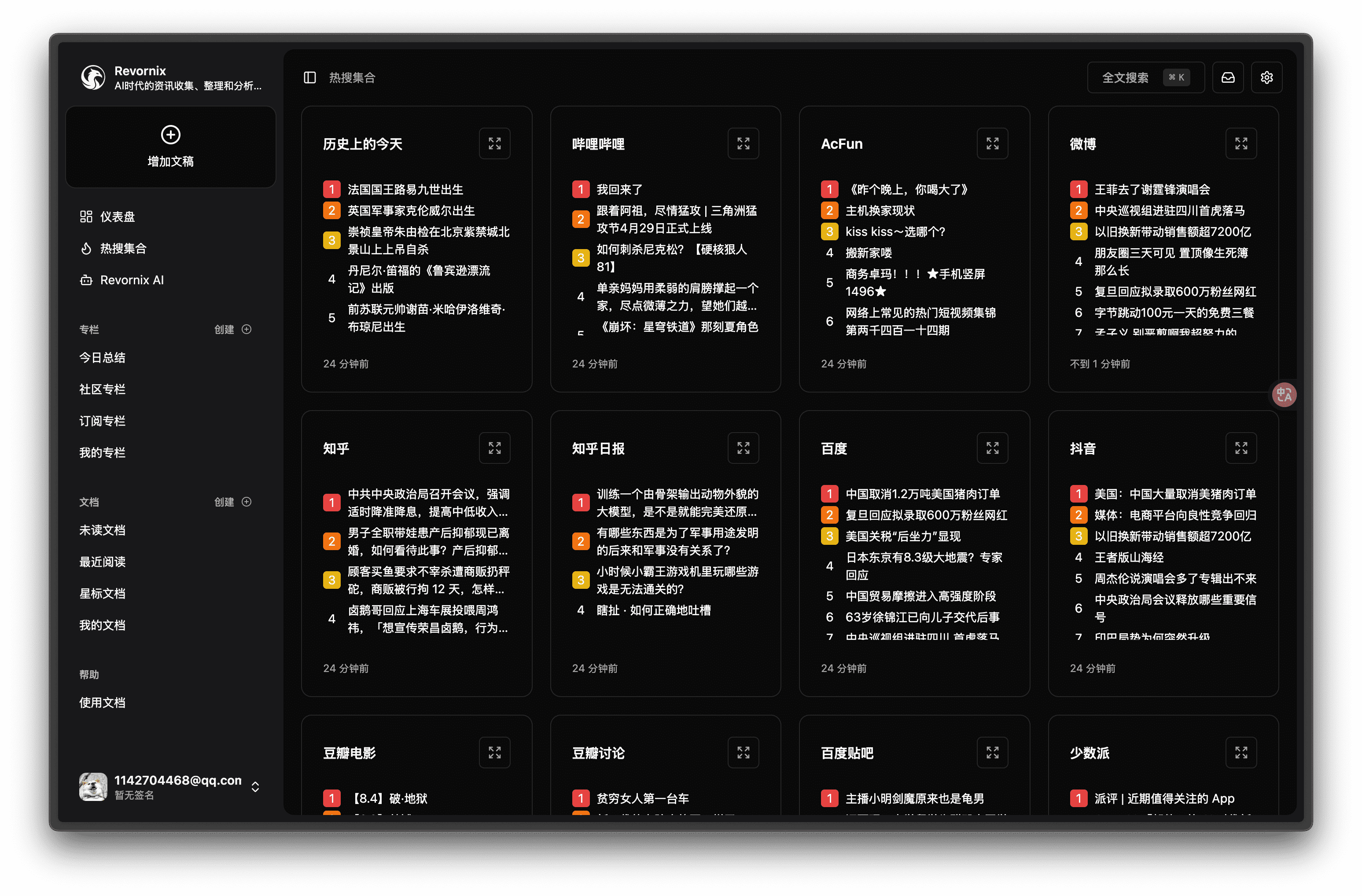The height and width of the screenshot is (896, 1362).
Task: Open 使用文档 help link
Action: [x=102, y=703]
